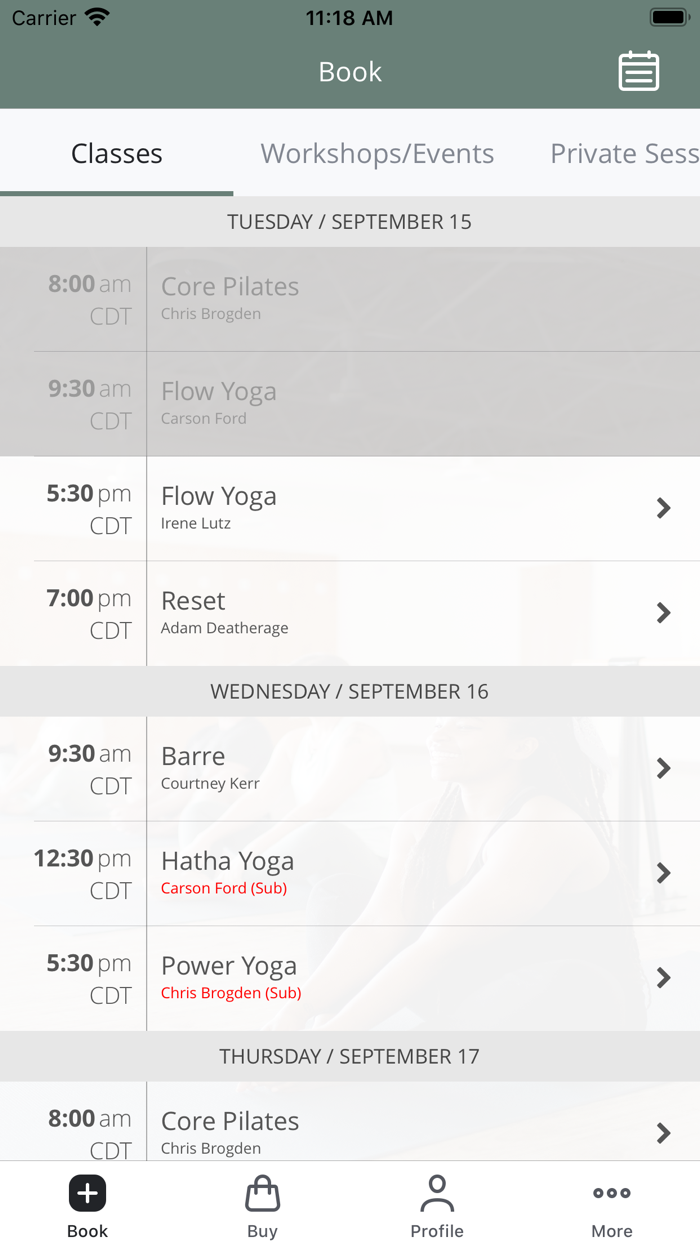Tap the Wi-Fi status icon
Screen dimensions: 700x1244
95,16
